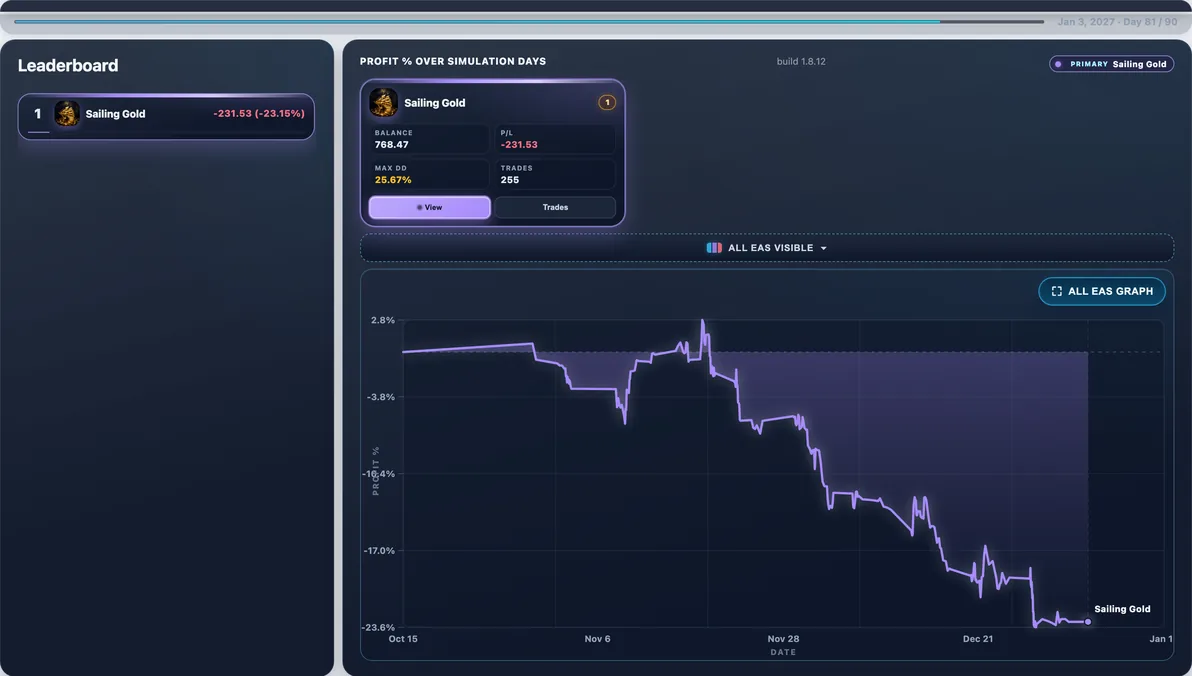This screenshot has height=676, width=1192.
Task: Click the Trades count 255
Action: (510, 180)
